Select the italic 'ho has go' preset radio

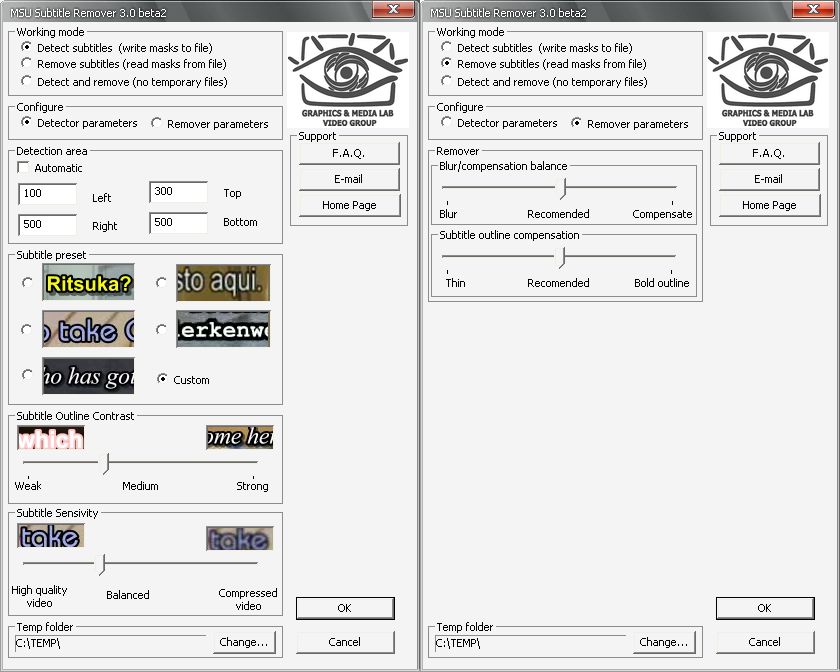tap(27, 375)
